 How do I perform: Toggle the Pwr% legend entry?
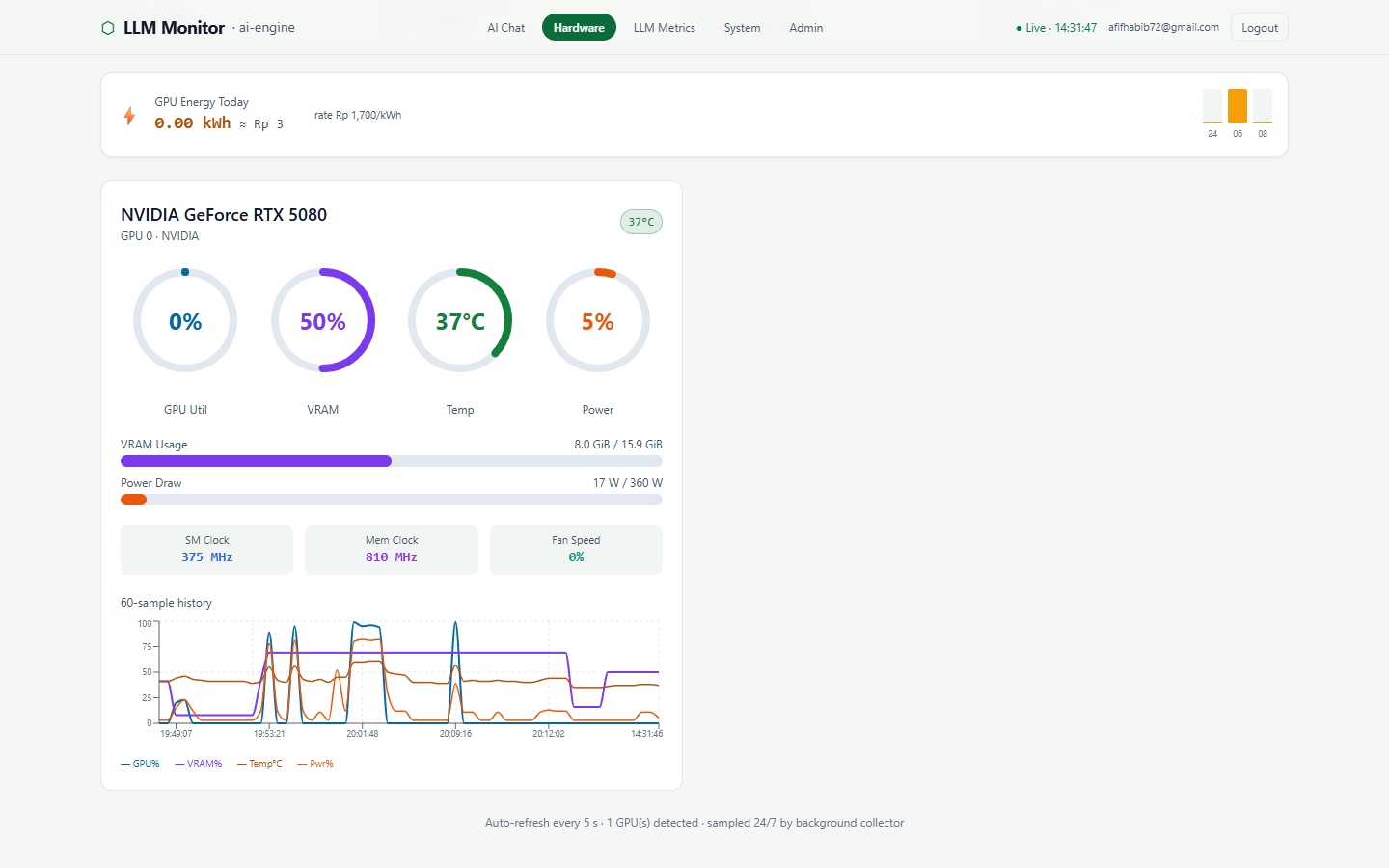coord(315,764)
